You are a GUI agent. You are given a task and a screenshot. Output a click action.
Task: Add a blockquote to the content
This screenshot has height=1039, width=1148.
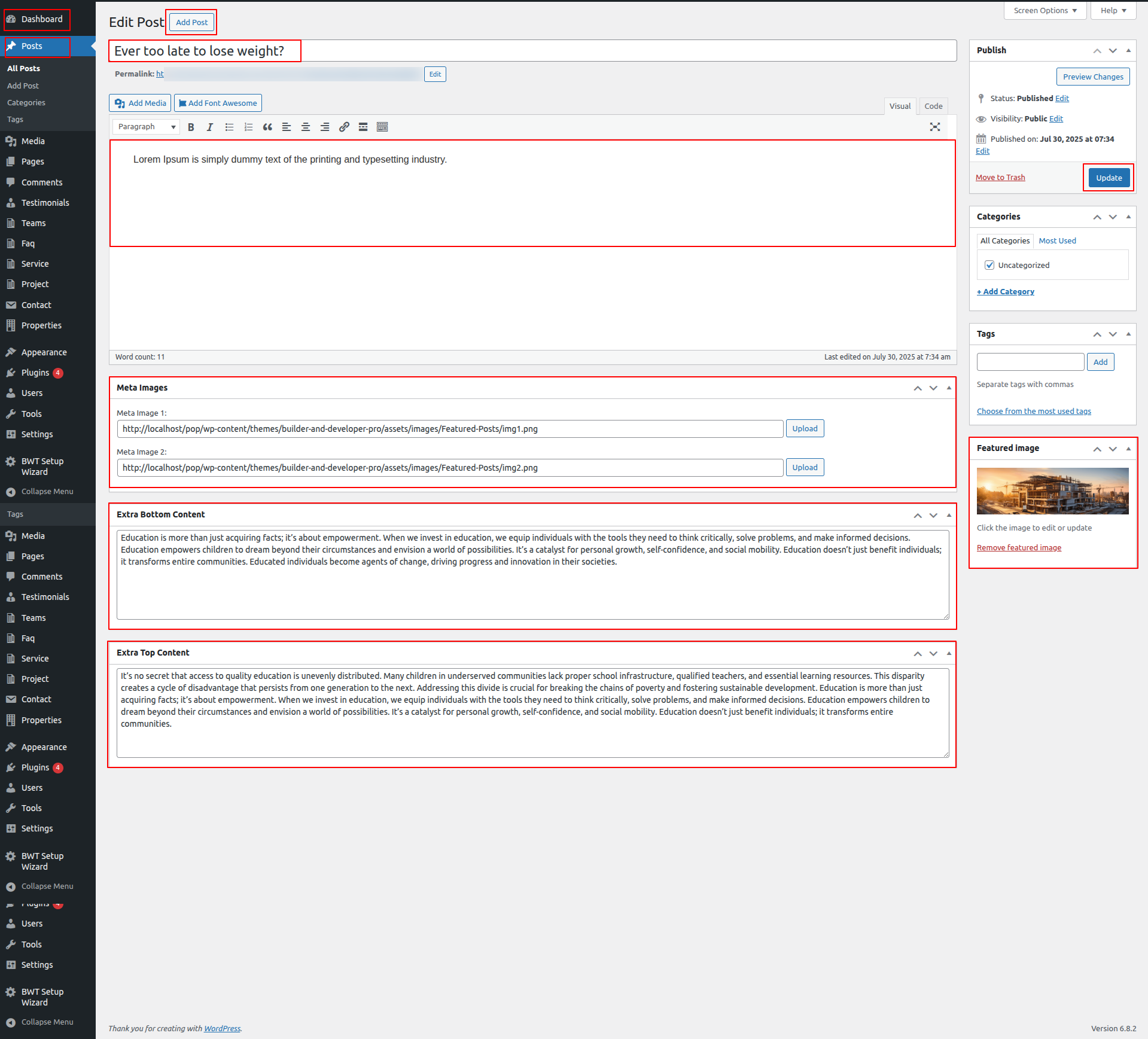267,127
